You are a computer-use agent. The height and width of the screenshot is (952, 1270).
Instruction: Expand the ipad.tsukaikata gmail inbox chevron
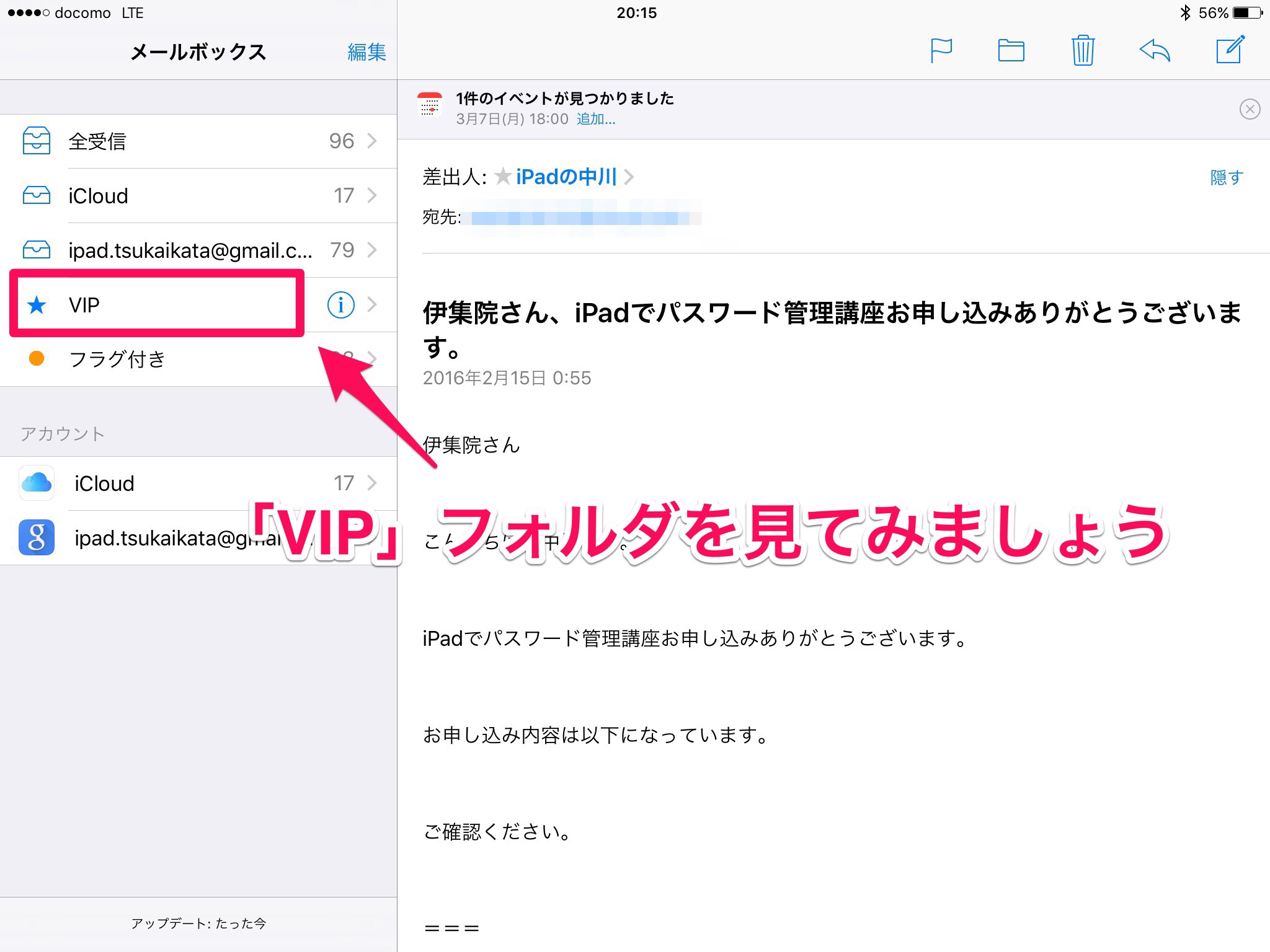click(x=372, y=250)
